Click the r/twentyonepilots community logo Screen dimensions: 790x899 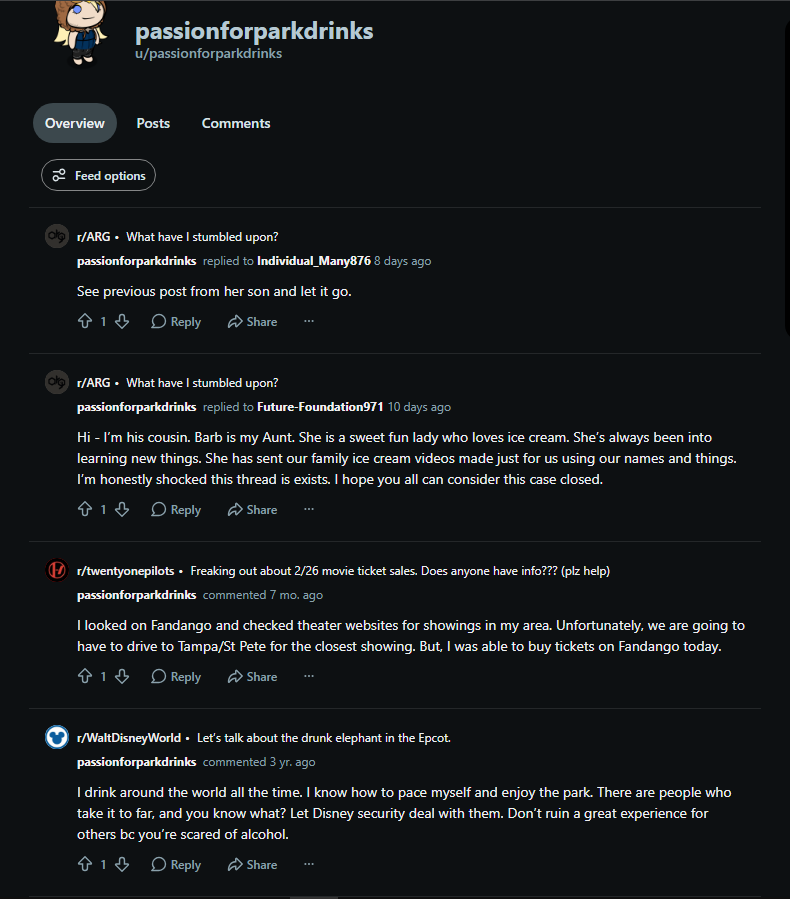(x=57, y=570)
